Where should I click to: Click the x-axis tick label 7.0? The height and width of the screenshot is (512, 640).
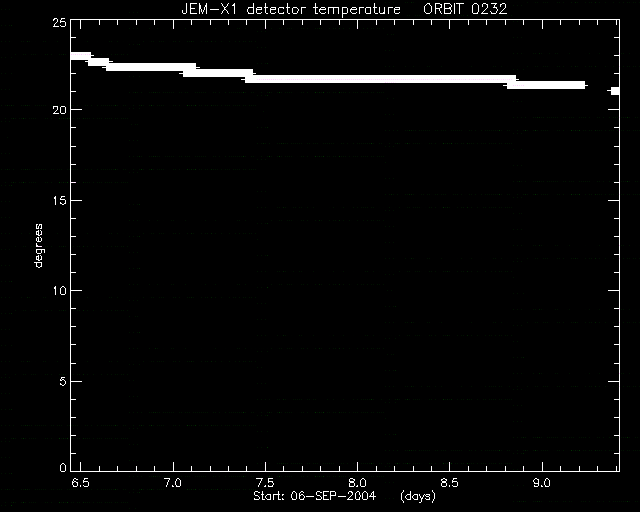pyautogui.click(x=173, y=483)
